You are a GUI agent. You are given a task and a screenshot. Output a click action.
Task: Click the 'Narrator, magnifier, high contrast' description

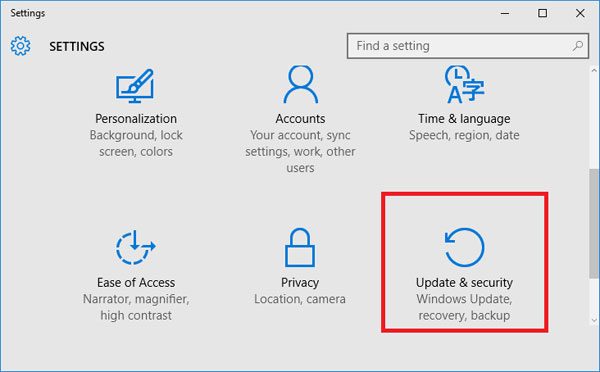[x=136, y=307]
